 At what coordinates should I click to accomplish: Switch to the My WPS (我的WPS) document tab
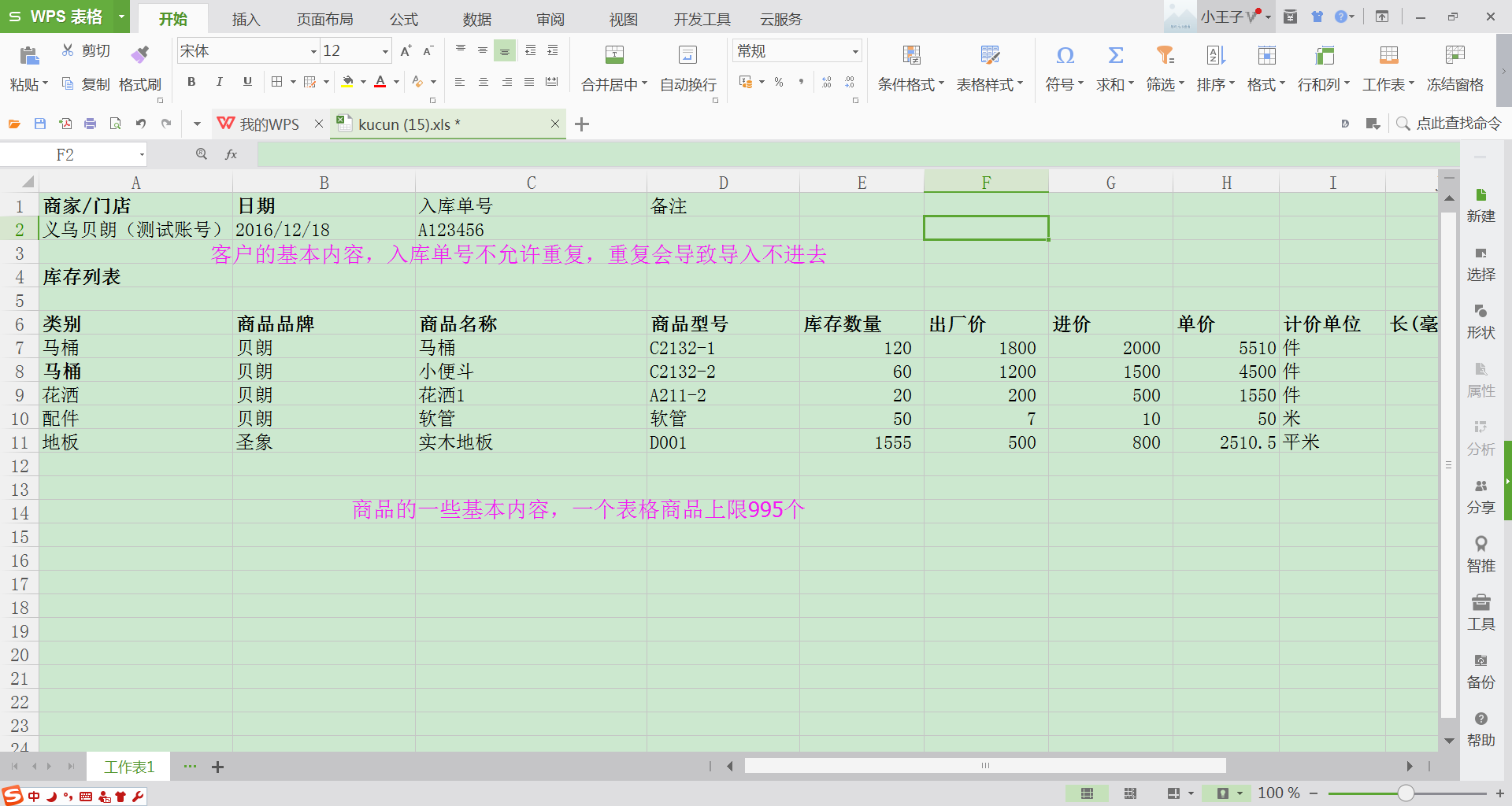269,124
